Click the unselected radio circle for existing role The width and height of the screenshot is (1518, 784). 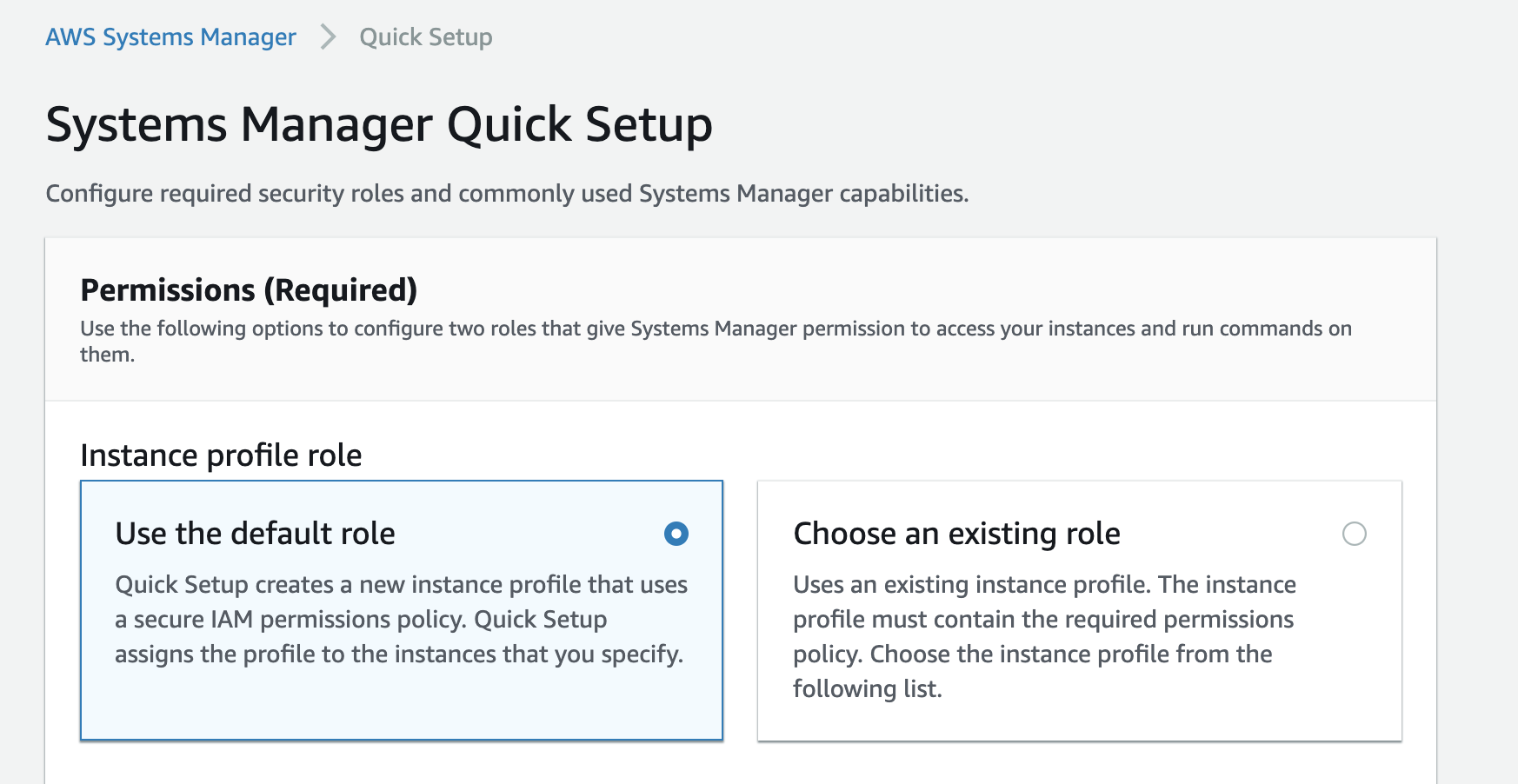[1355, 535]
